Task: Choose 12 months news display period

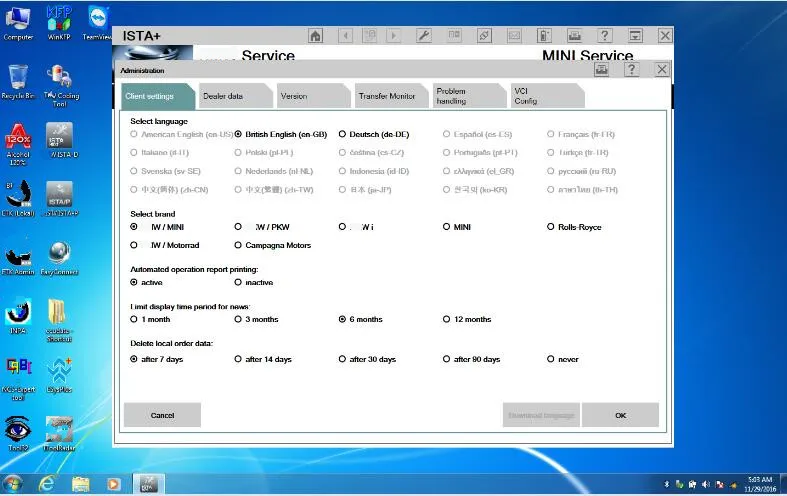Action: point(467,319)
